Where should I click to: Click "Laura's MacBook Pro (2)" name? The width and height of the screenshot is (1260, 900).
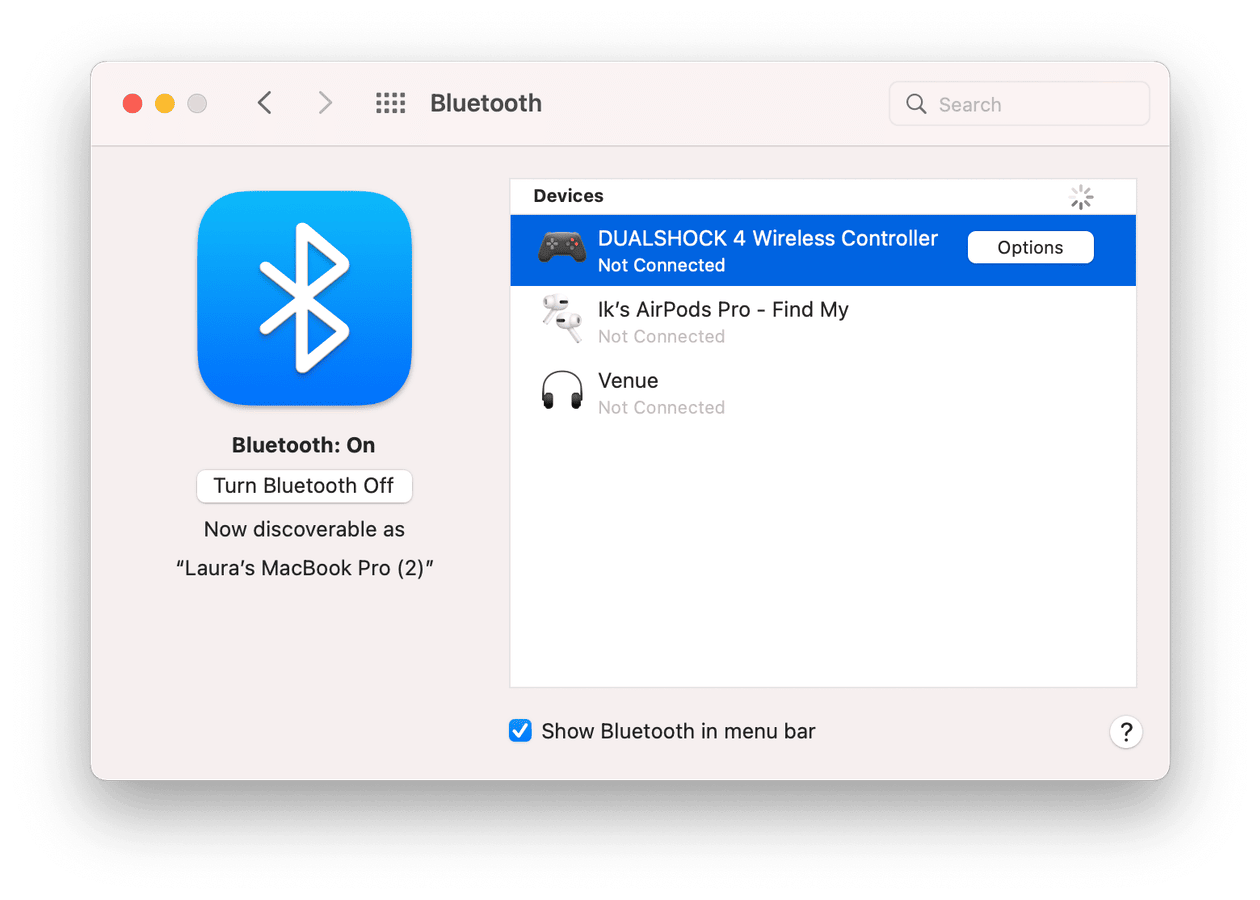(x=304, y=568)
